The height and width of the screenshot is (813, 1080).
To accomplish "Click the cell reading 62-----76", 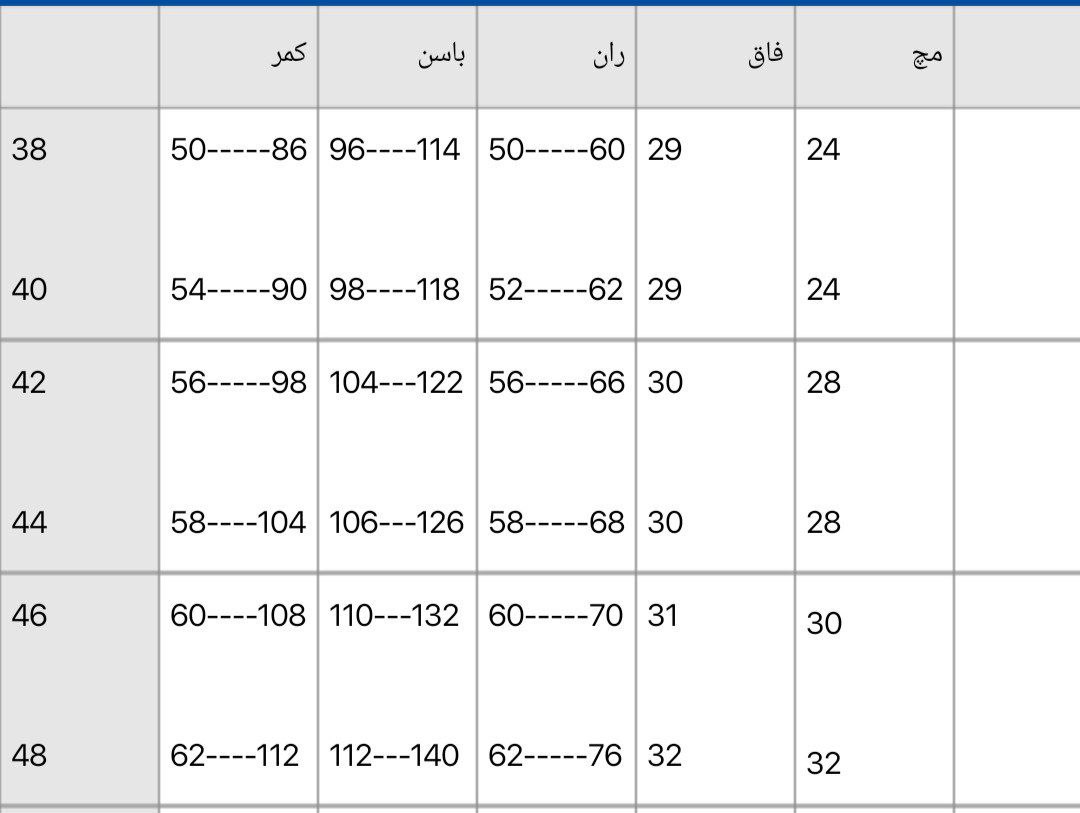I will click(556, 755).
